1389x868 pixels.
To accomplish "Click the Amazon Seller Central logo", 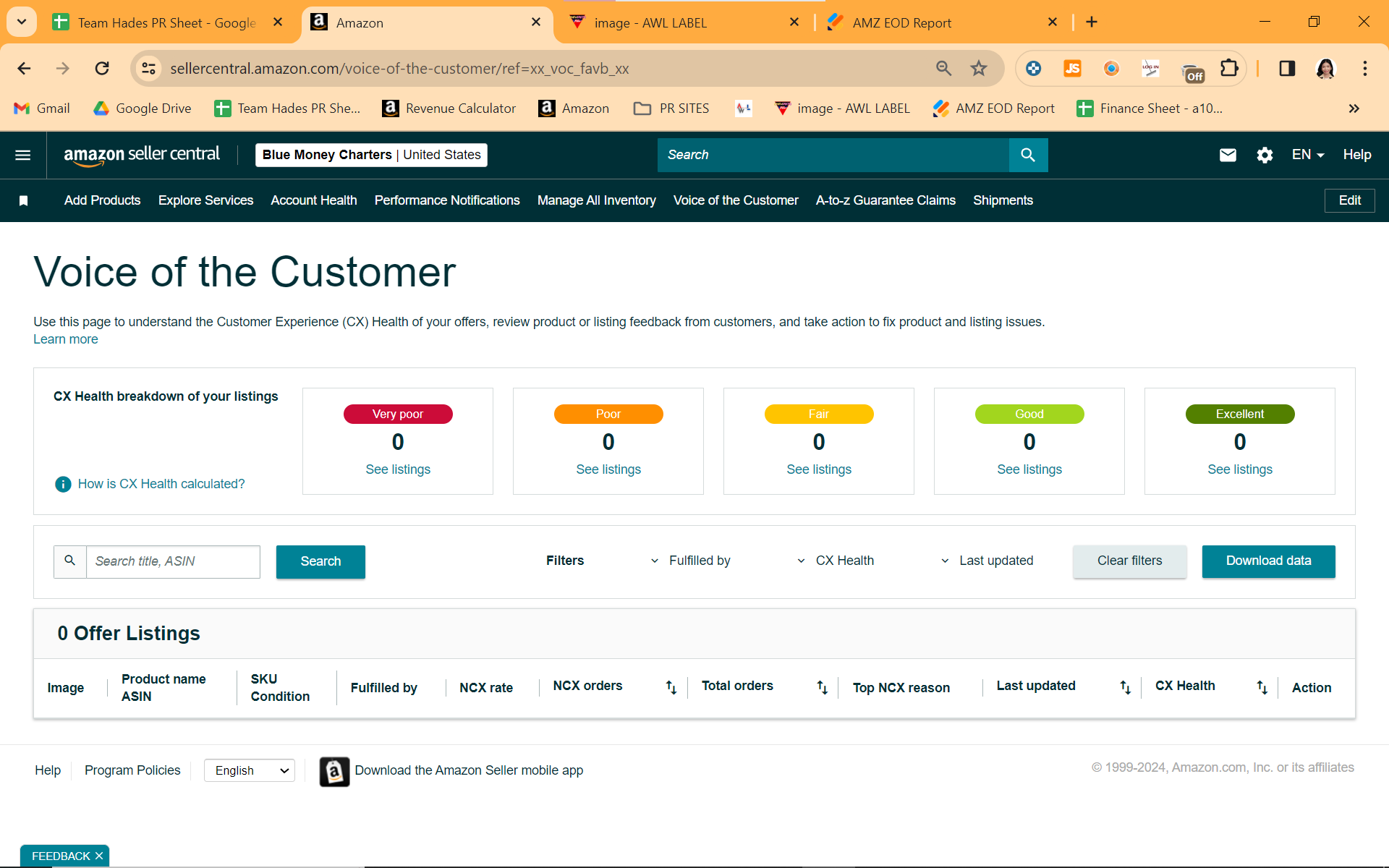I will [142, 155].
